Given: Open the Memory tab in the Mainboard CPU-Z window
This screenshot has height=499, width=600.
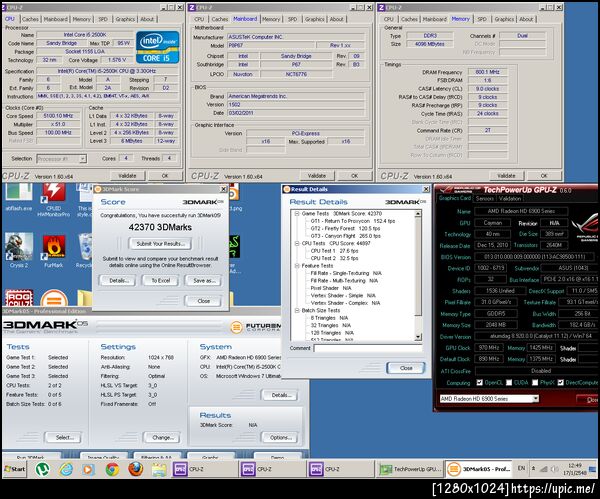Looking at the screenshot, I should (271, 19).
